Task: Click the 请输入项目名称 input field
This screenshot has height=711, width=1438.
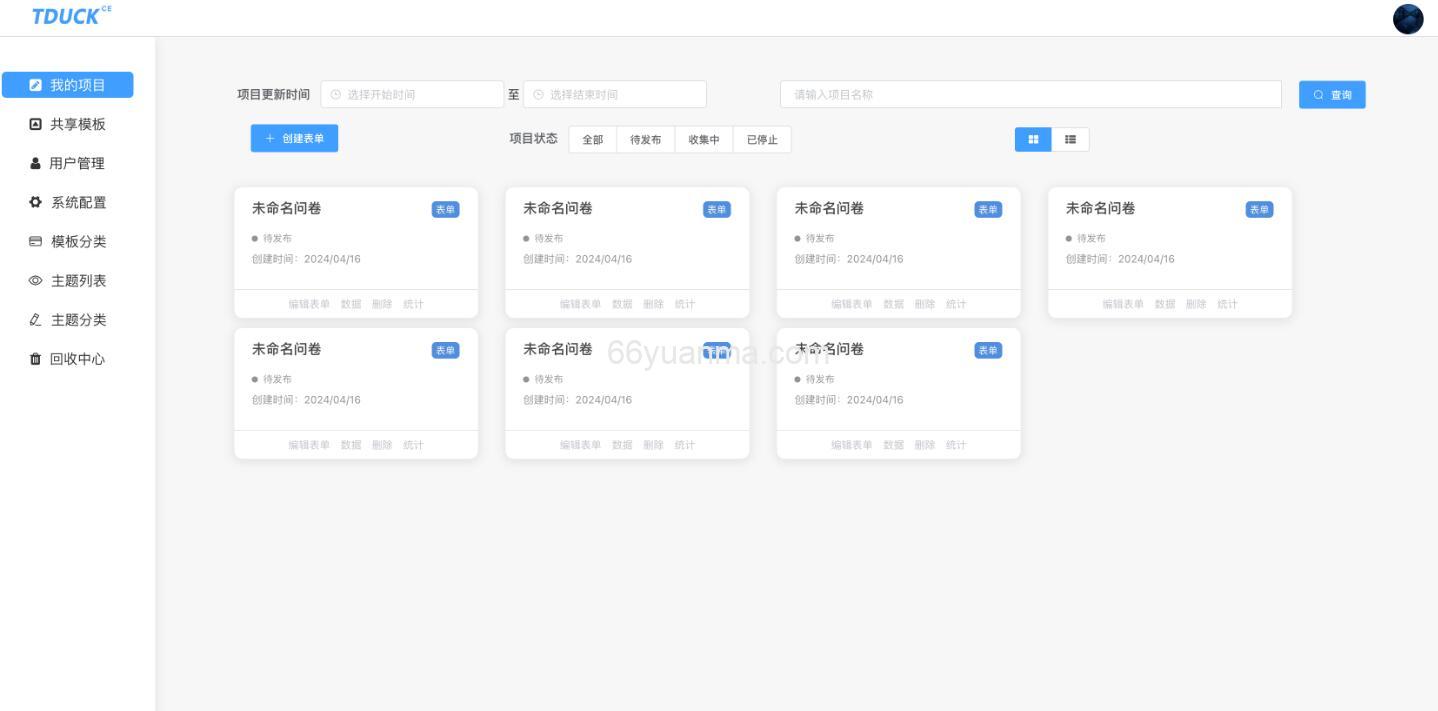Action: click(1030, 94)
